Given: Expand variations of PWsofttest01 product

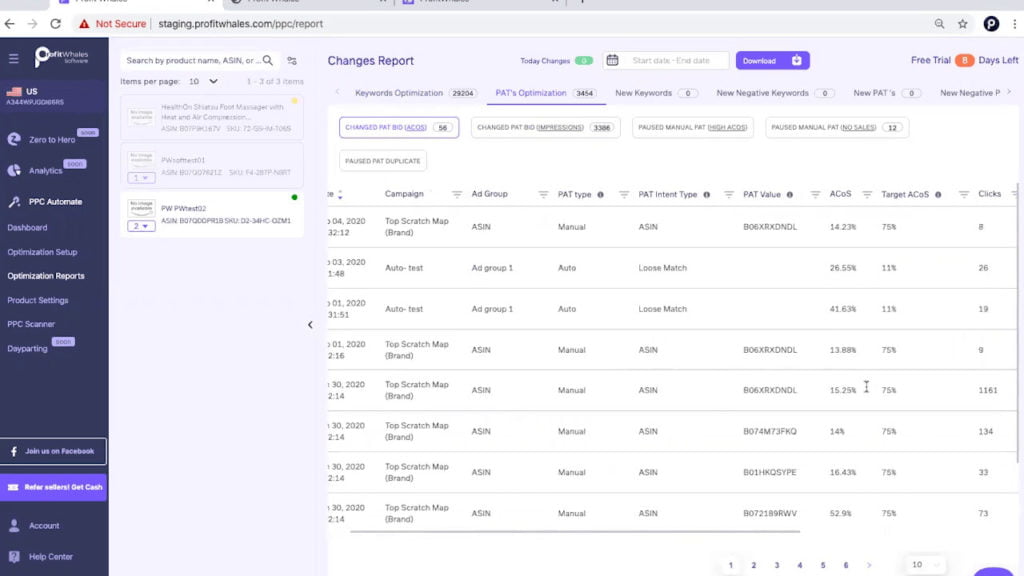Looking at the screenshot, I should coord(141,178).
